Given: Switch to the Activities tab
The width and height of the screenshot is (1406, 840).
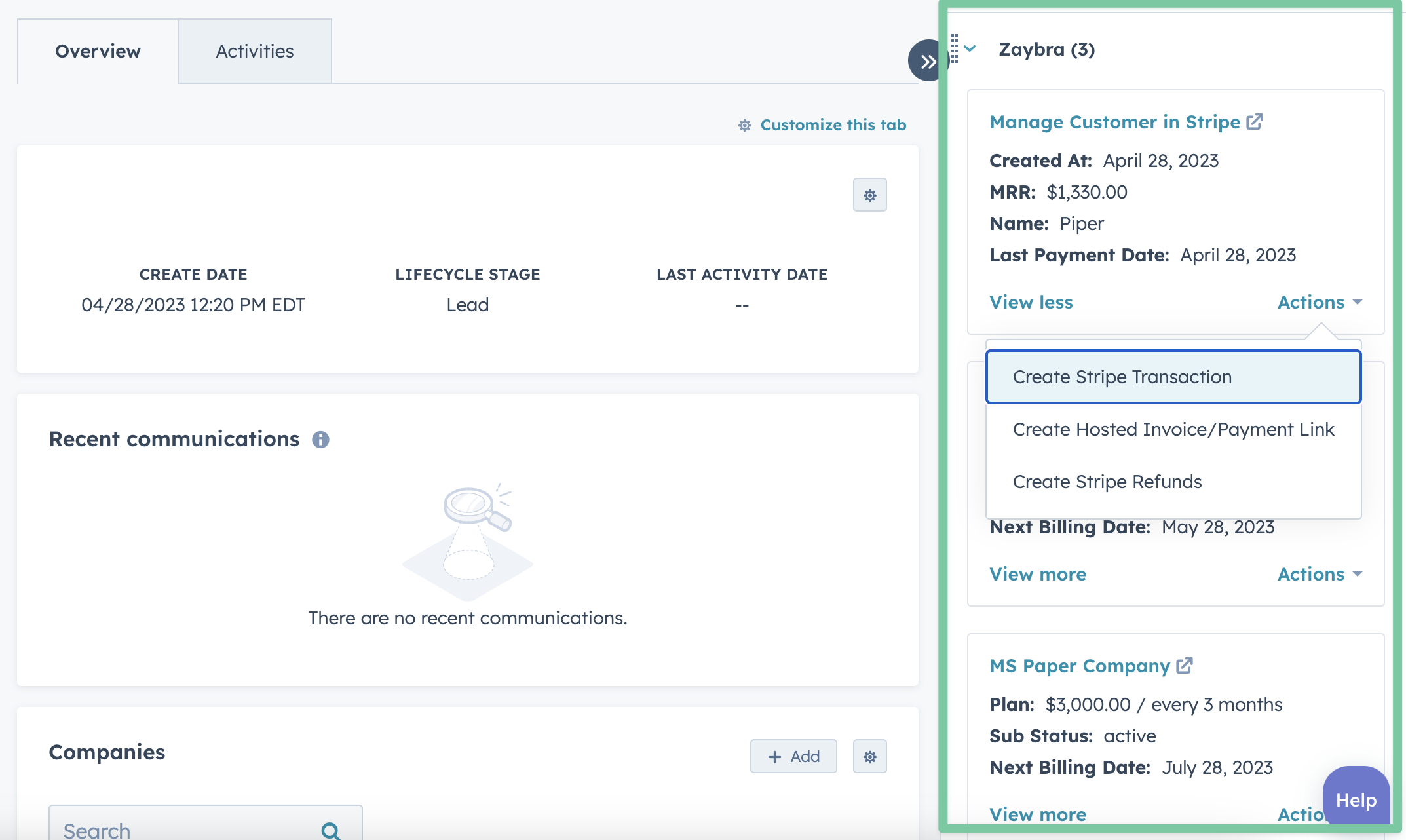Looking at the screenshot, I should point(254,51).
